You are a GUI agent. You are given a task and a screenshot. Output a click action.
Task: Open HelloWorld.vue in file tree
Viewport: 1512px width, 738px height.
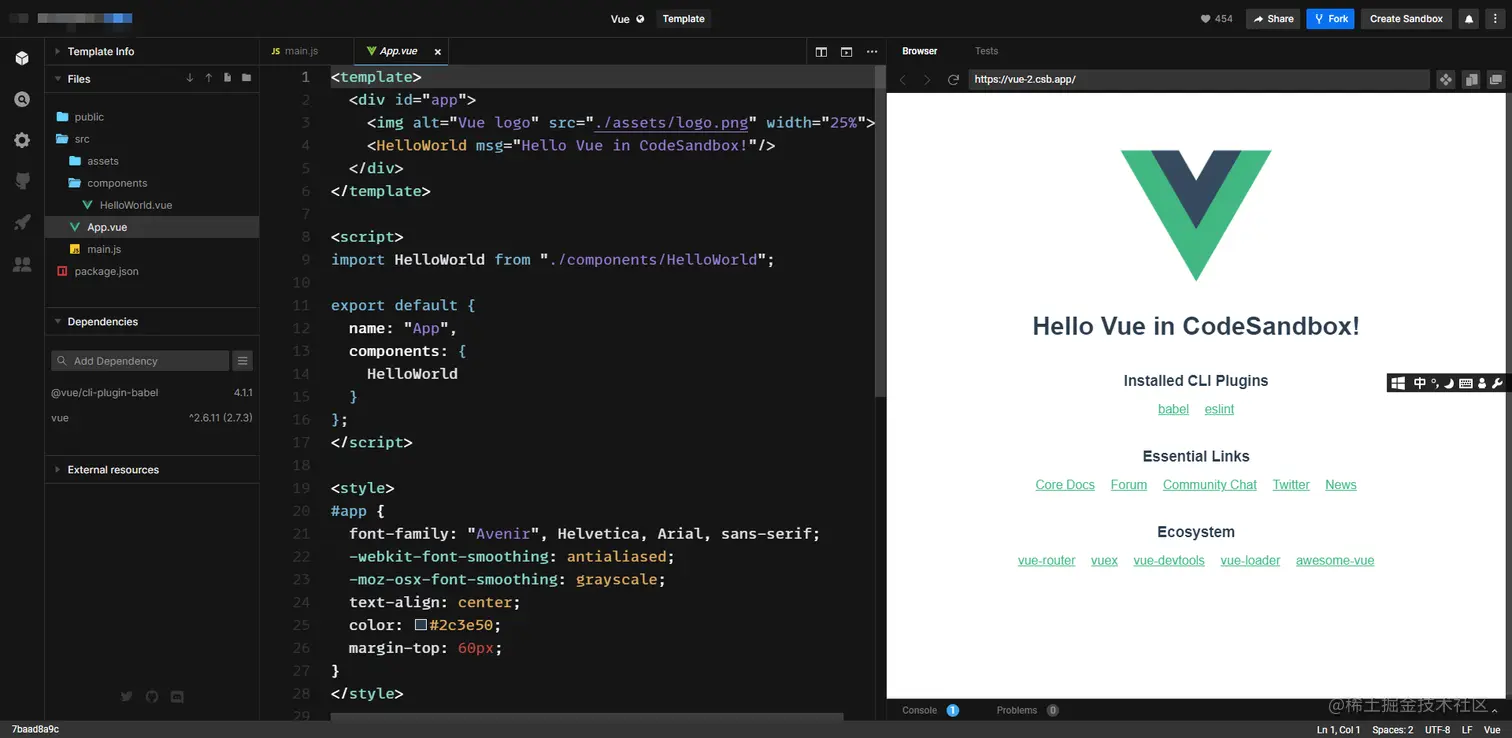tap(152, 205)
